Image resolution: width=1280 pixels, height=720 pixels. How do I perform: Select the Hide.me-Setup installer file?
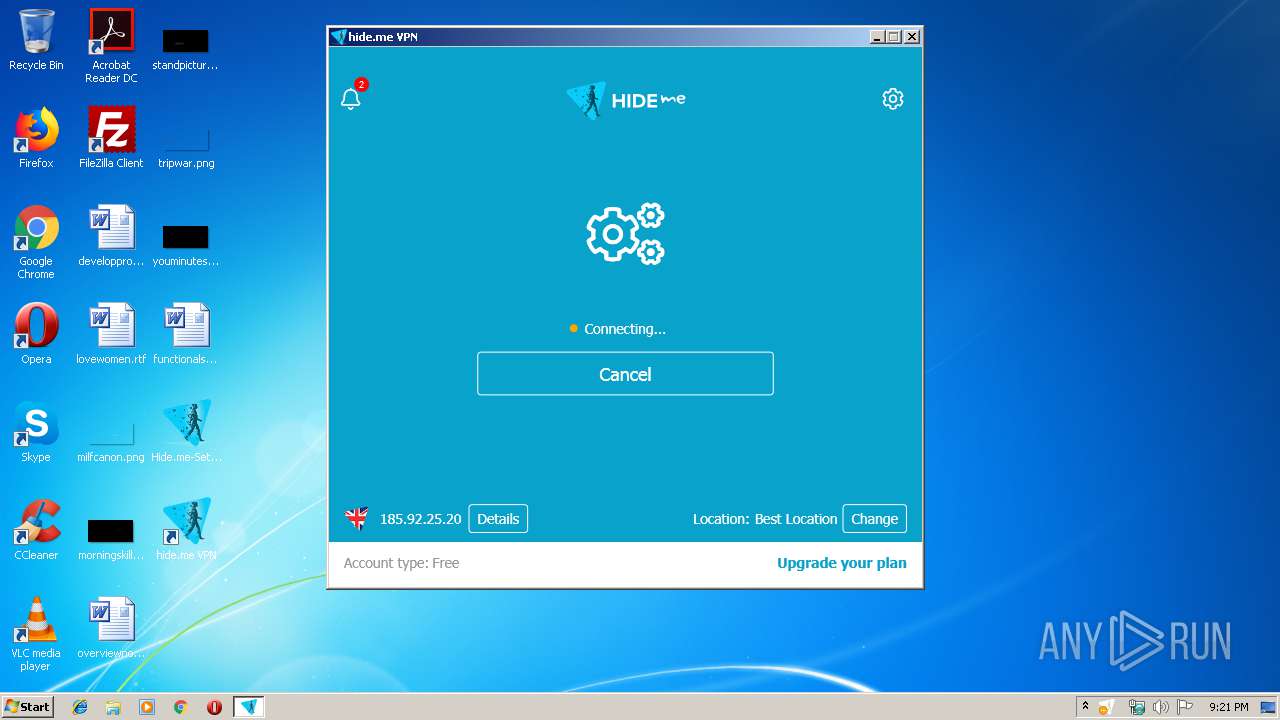click(x=186, y=433)
